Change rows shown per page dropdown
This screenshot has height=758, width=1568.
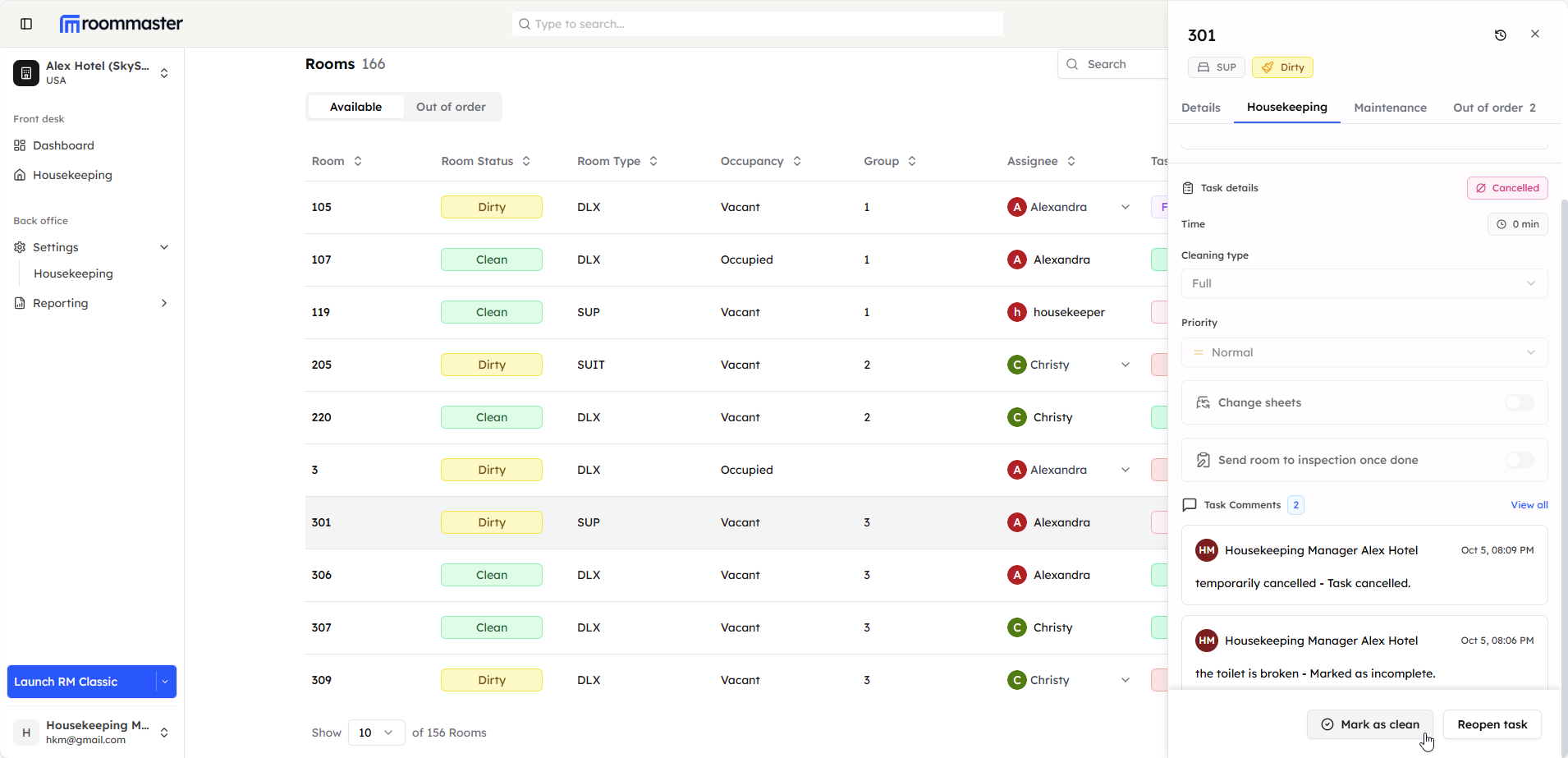(x=376, y=733)
